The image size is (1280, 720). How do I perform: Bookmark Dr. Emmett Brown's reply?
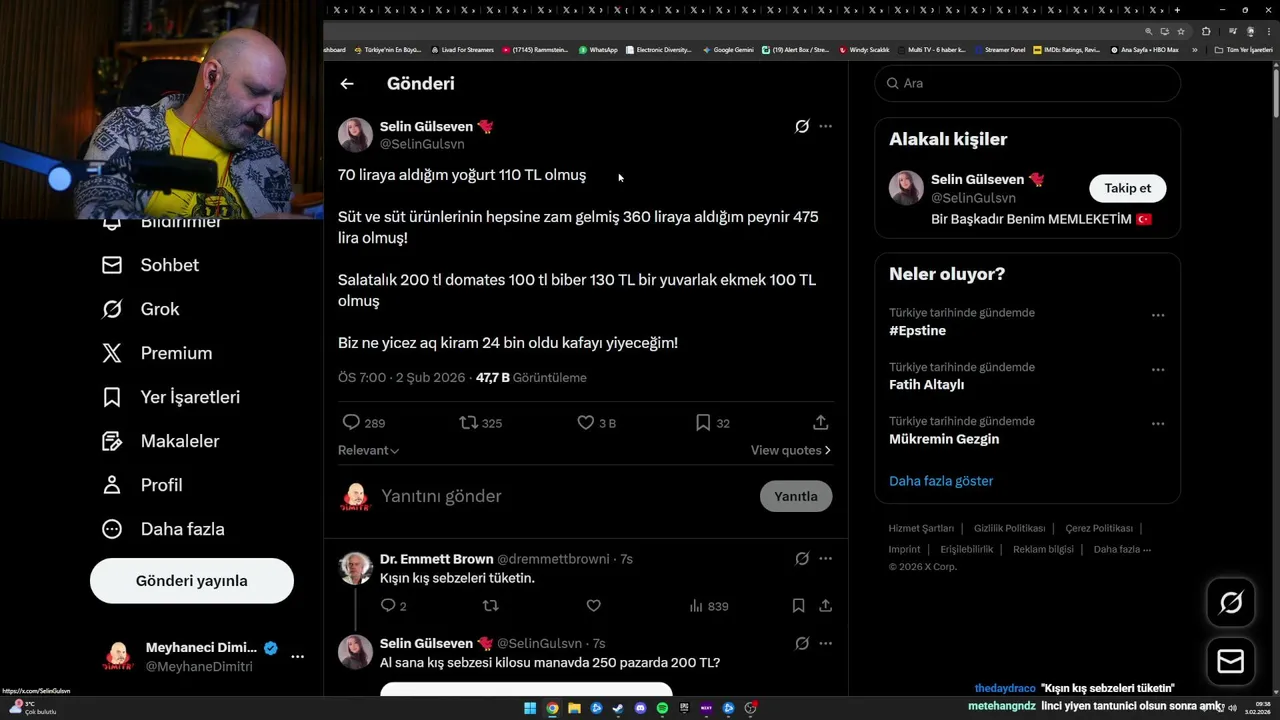(798, 605)
